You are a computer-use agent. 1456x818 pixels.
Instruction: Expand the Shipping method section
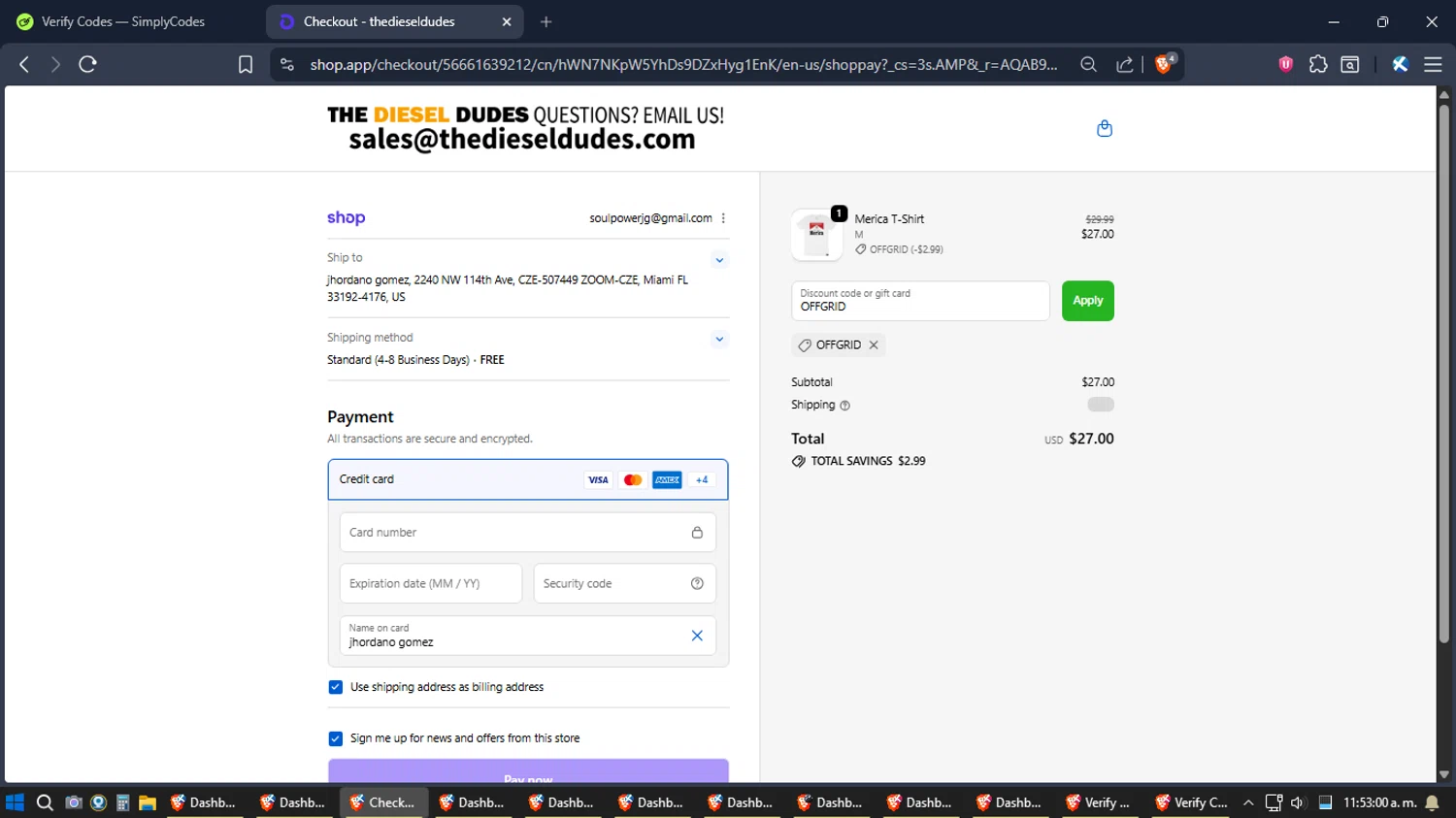pyautogui.click(x=719, y=340)
